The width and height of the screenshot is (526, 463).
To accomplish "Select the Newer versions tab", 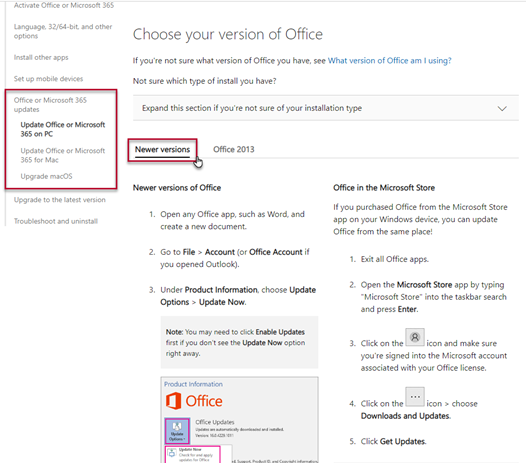I will click(162, 150).
